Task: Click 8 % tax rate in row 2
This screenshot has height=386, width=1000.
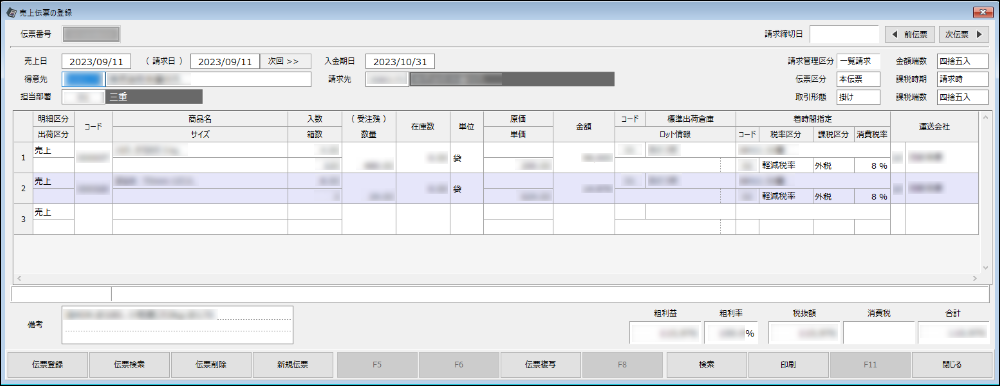Action: coord(872,197)
